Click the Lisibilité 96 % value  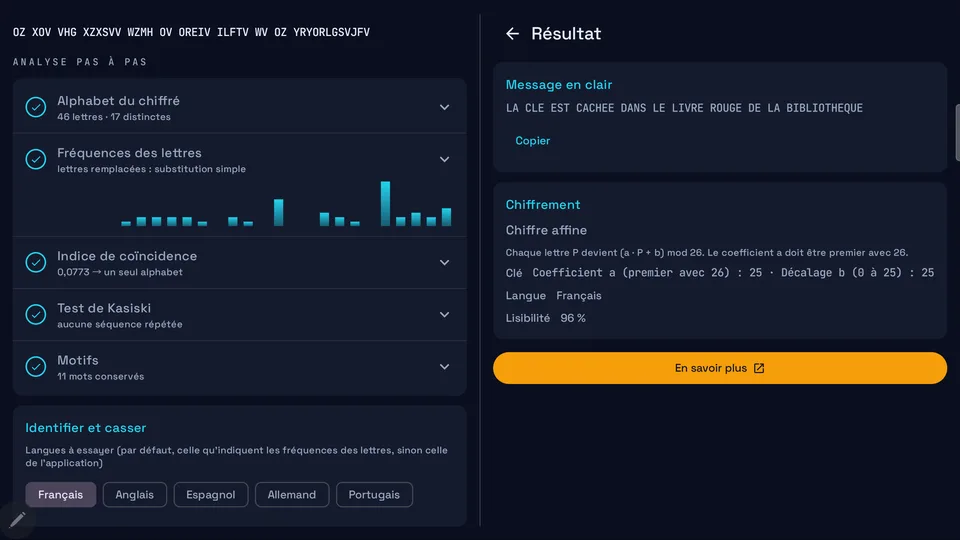click(572, 318)
